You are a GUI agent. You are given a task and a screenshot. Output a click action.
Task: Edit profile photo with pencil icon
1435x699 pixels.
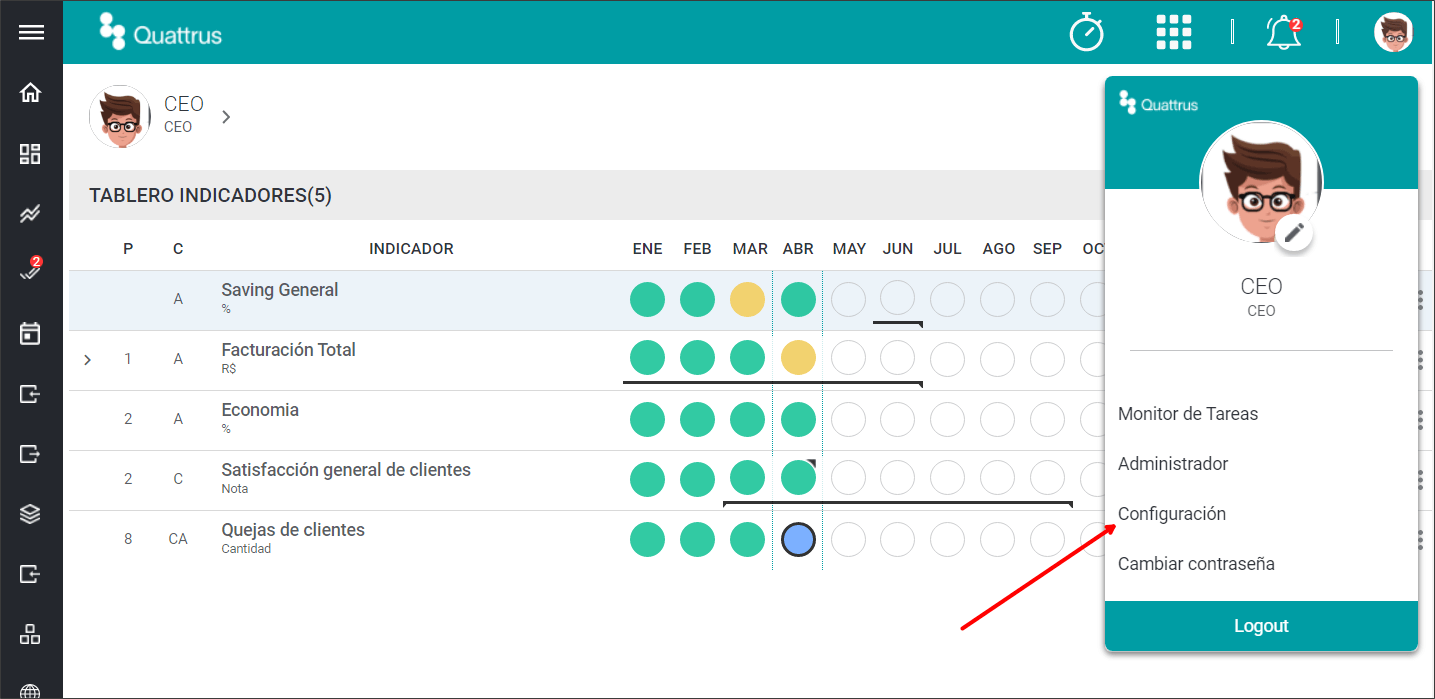(x=1294, y=233)
